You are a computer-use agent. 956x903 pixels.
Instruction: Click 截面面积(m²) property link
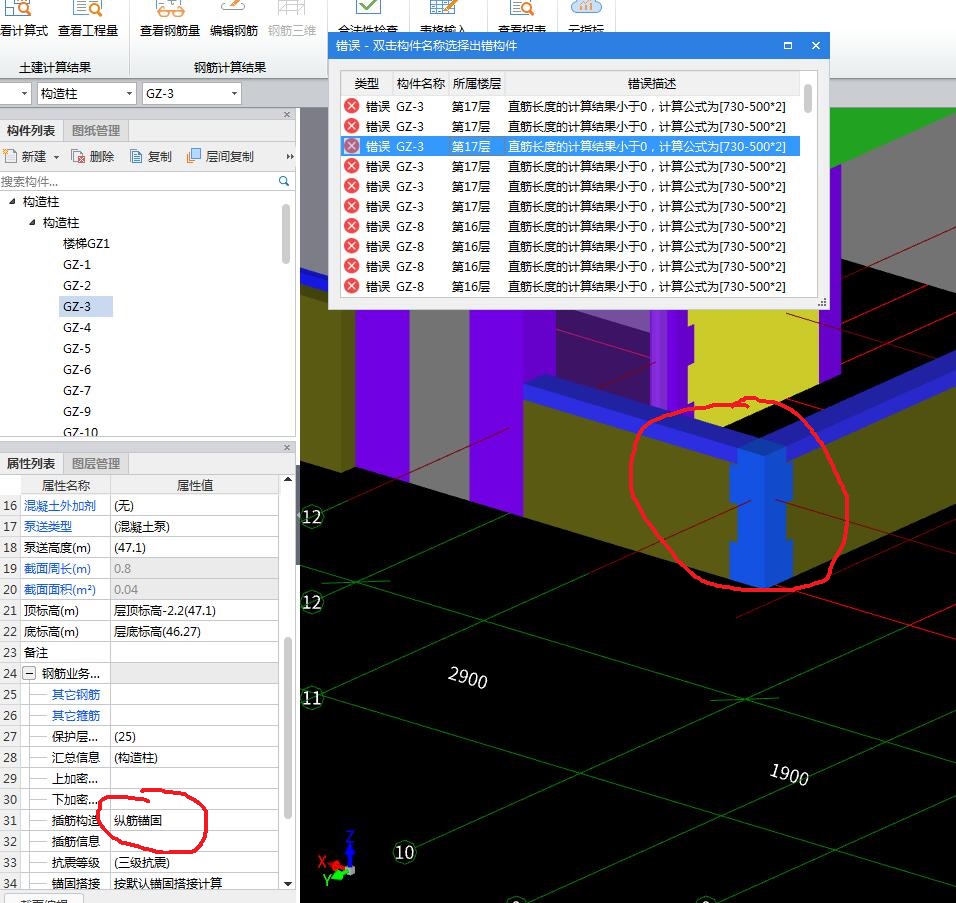tap(60, 590)
